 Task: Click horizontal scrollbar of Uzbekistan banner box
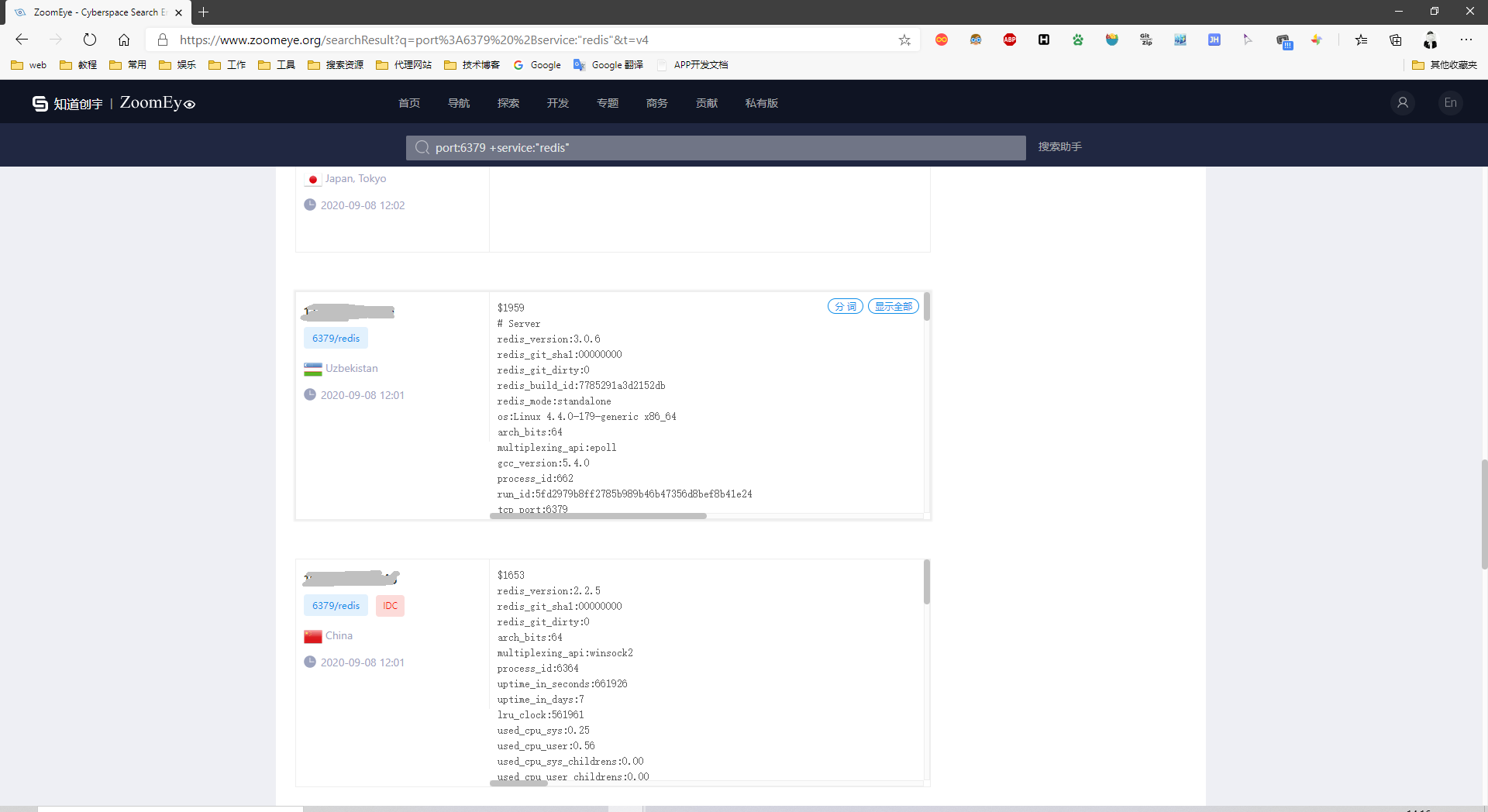598,516
